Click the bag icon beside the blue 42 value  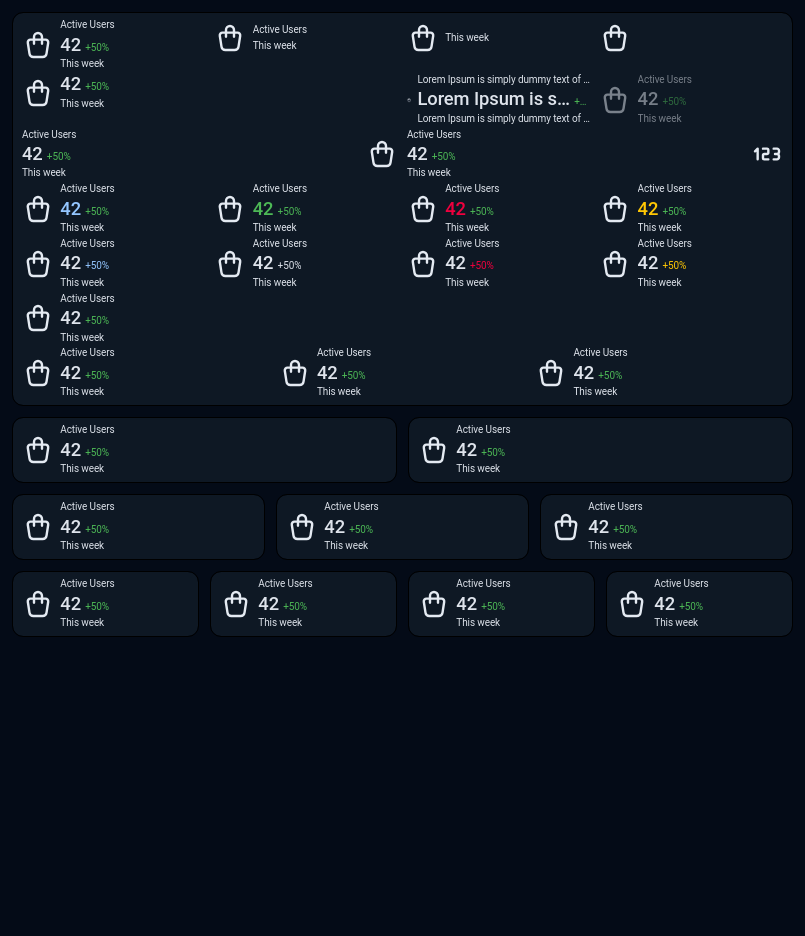coord(38,209)
